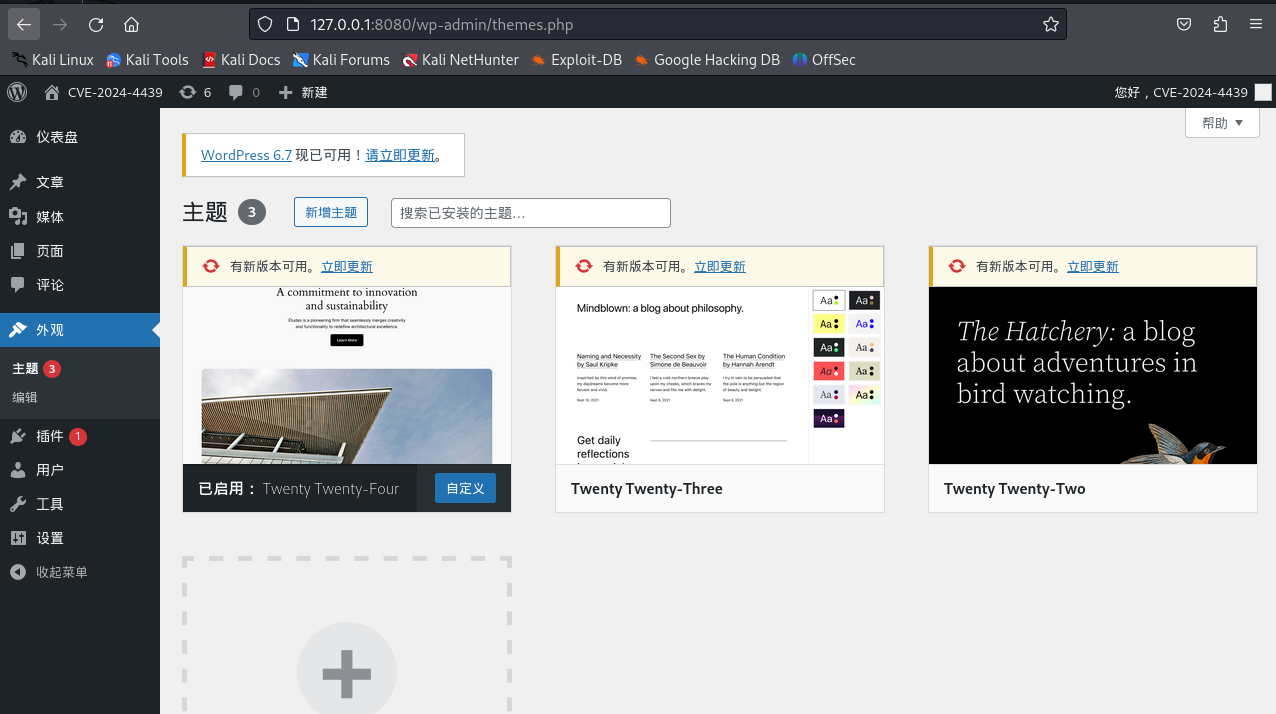Expand the 帮助 help dropdown
The image size is (1276, 714).
point(1222,123)
